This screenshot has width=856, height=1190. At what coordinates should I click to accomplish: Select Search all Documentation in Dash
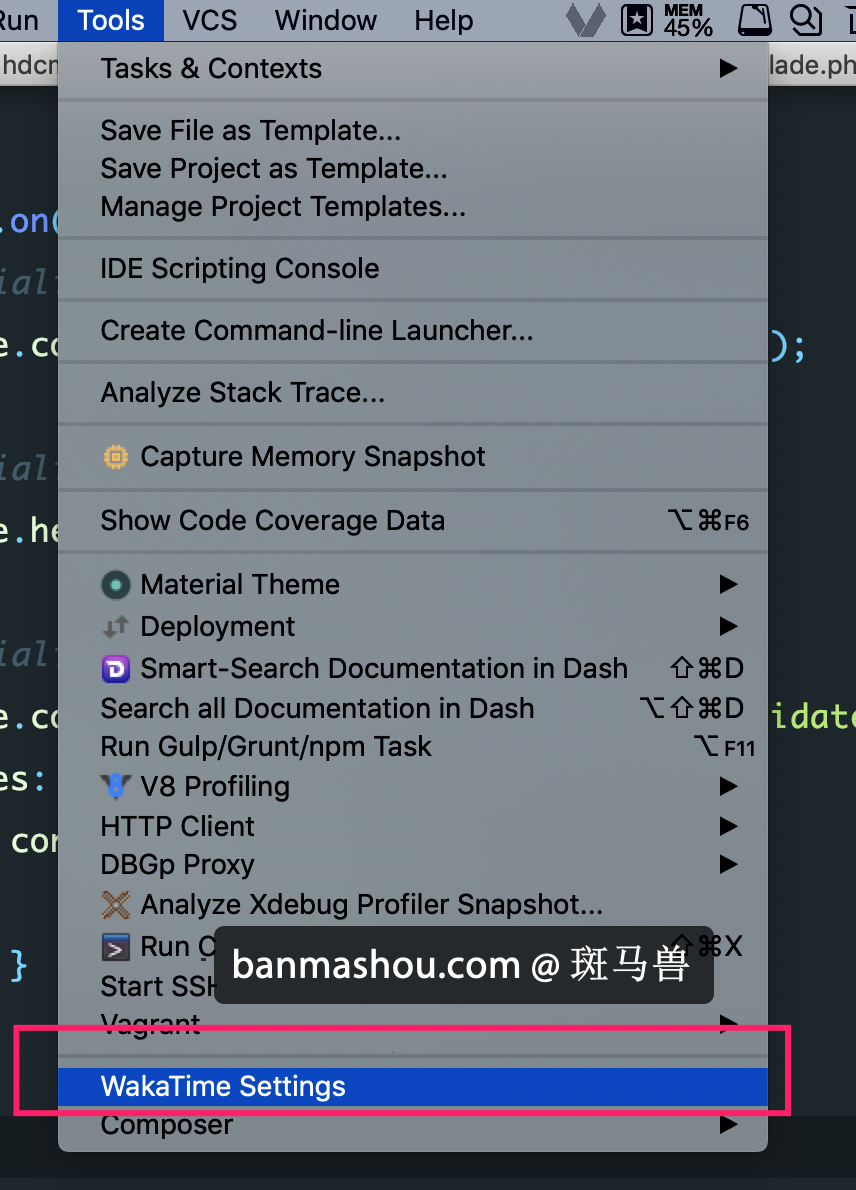(x=413, y=708)
